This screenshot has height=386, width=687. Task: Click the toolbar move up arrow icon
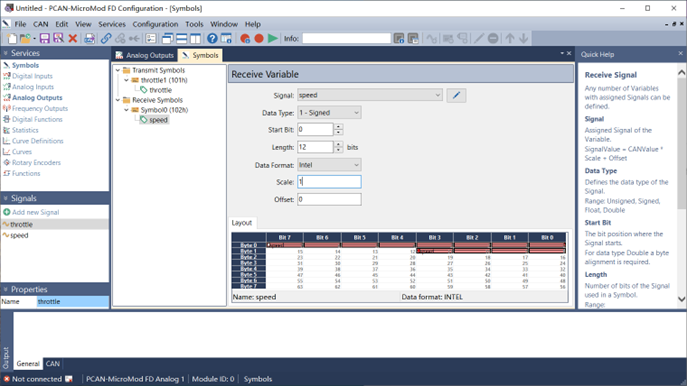510,39
